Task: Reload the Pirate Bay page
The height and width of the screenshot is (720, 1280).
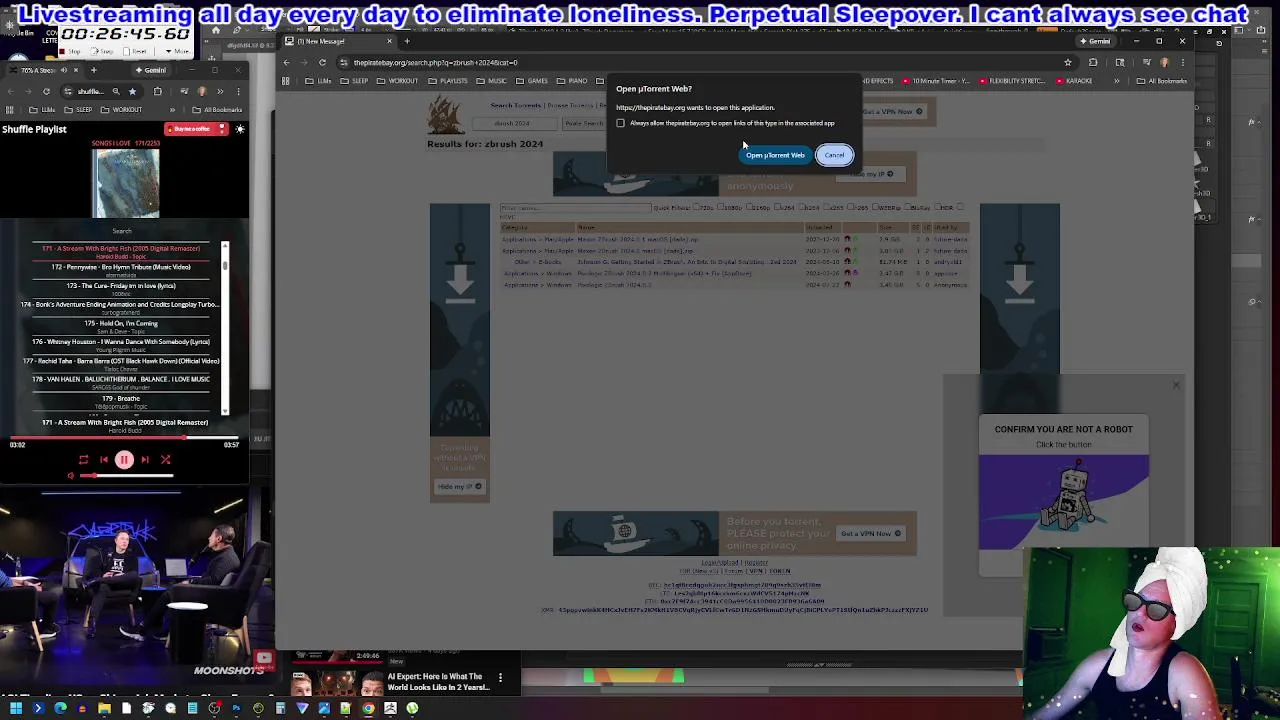Action: [322, 62]
